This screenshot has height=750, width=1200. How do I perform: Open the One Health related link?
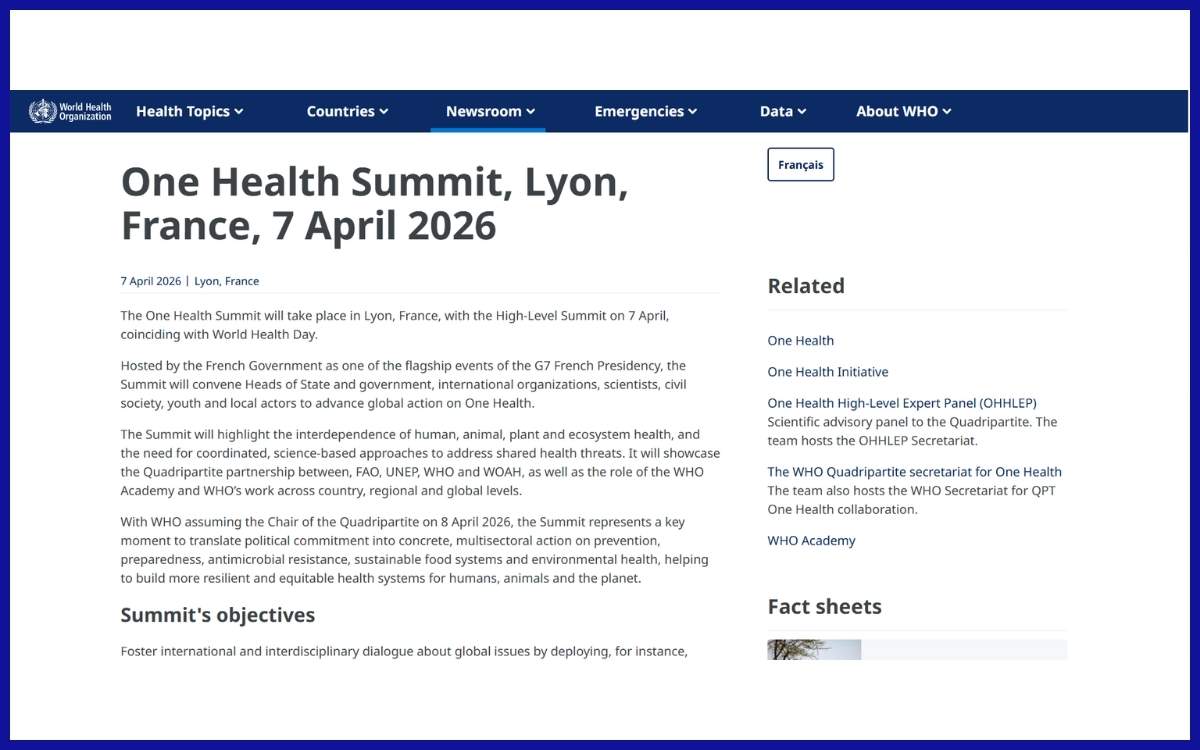[800, 340]
